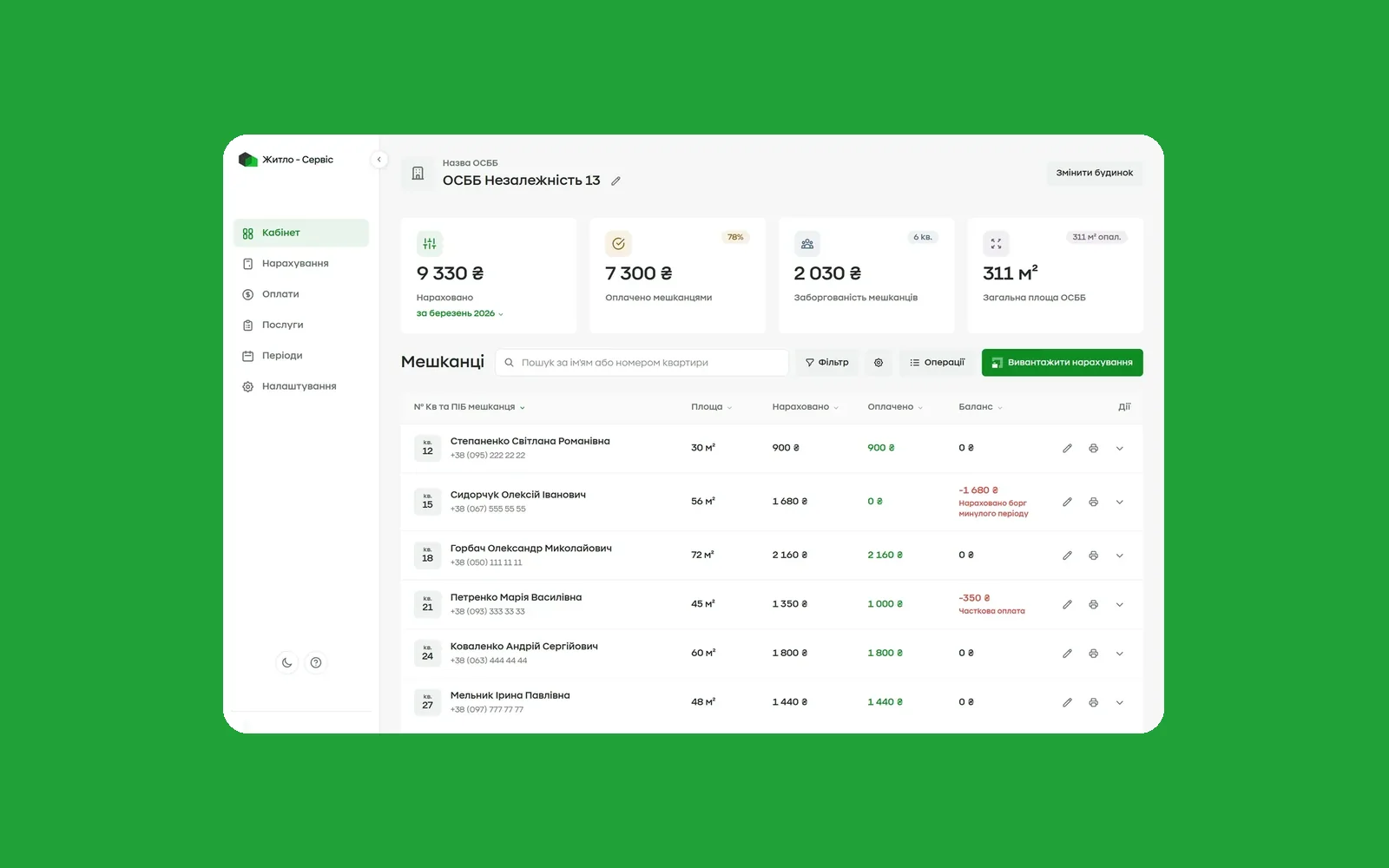Sort by Баланс column header
1389x868 pixels.
pos(980,407)
